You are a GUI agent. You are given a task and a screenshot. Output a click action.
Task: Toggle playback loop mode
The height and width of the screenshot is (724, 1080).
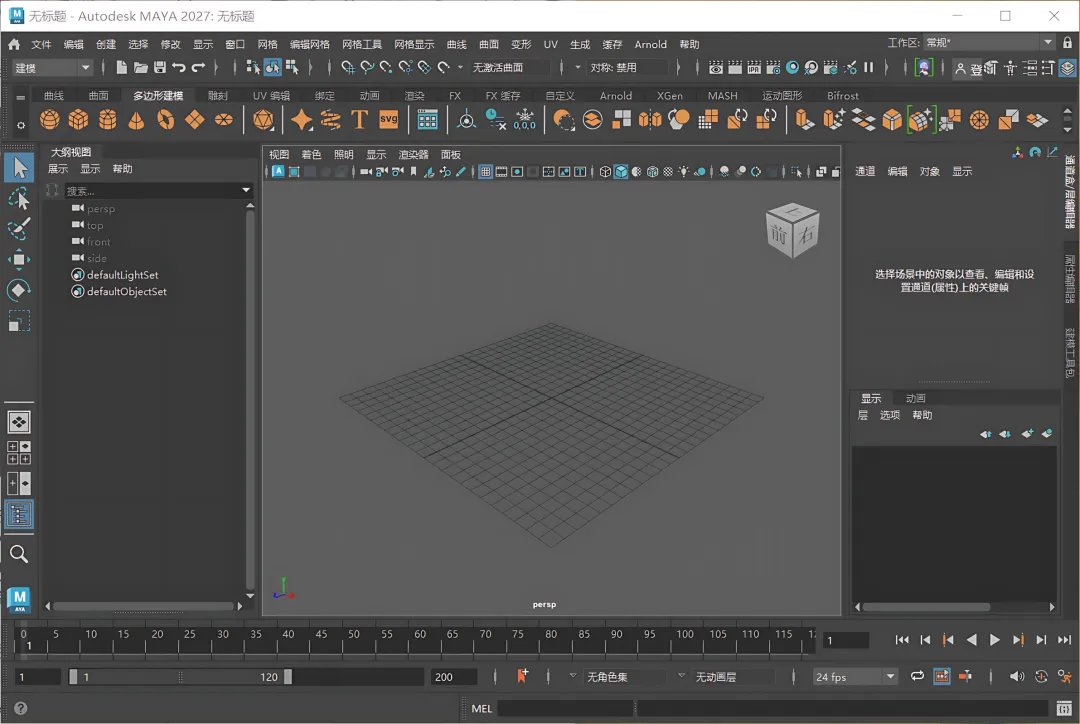click(x=917, y=677)
